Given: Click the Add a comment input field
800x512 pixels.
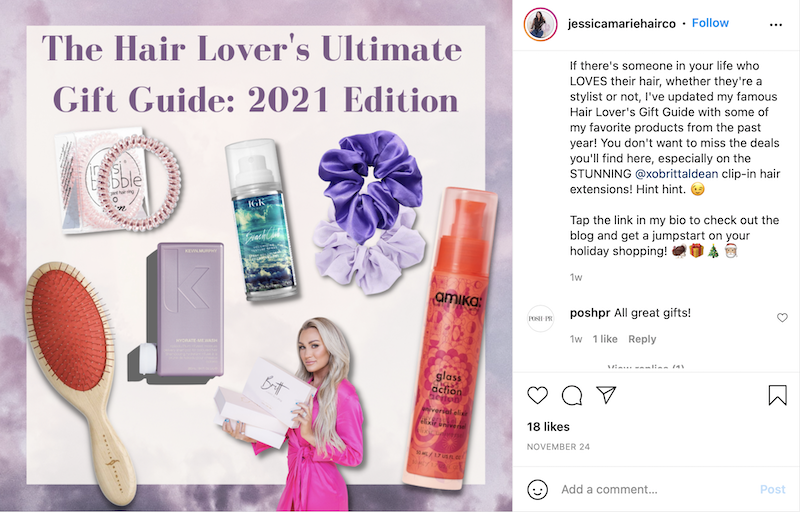Looking at the screenshot, I should click(657, 490).
